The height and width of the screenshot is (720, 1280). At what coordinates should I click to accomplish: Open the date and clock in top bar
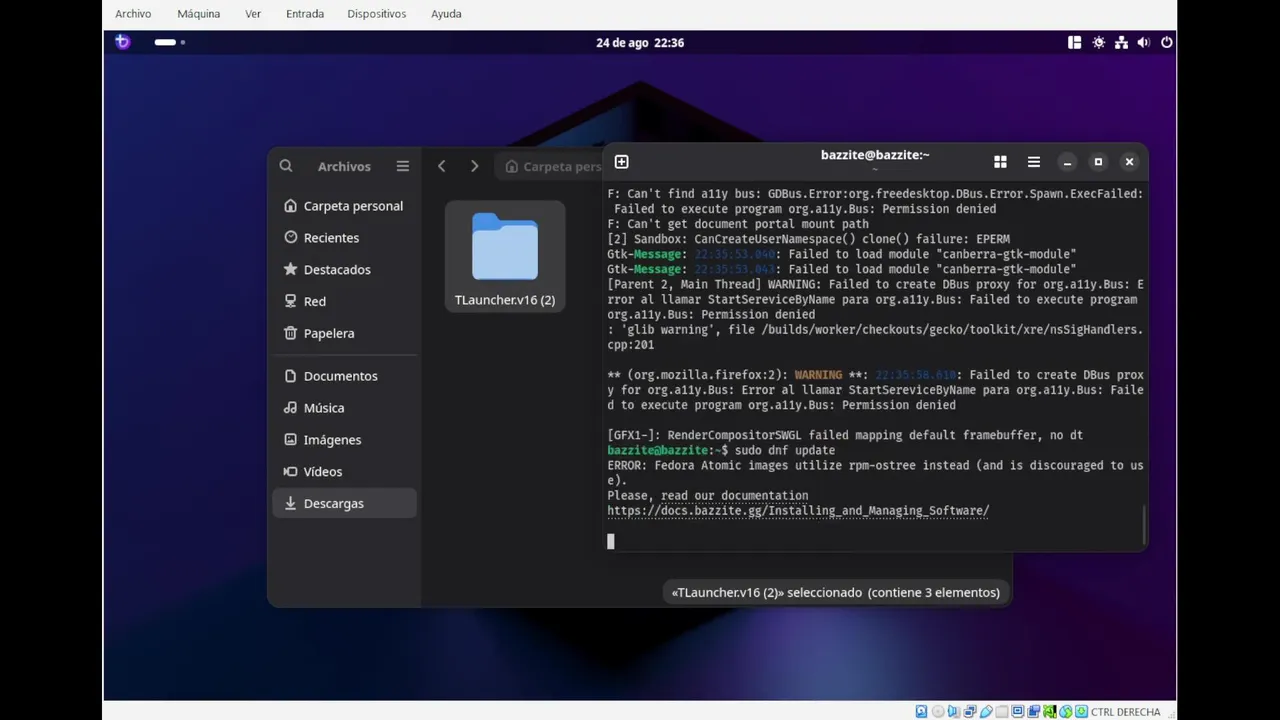coord(640,42)
